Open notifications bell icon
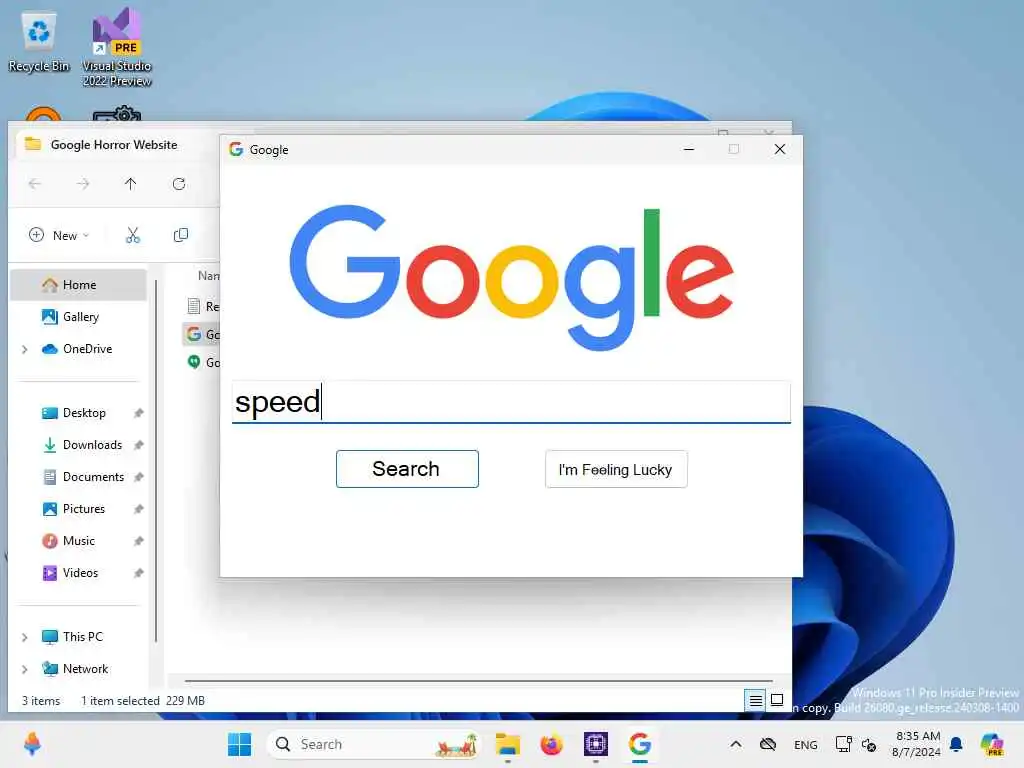The image size is (1024, 768). (956, 744)
